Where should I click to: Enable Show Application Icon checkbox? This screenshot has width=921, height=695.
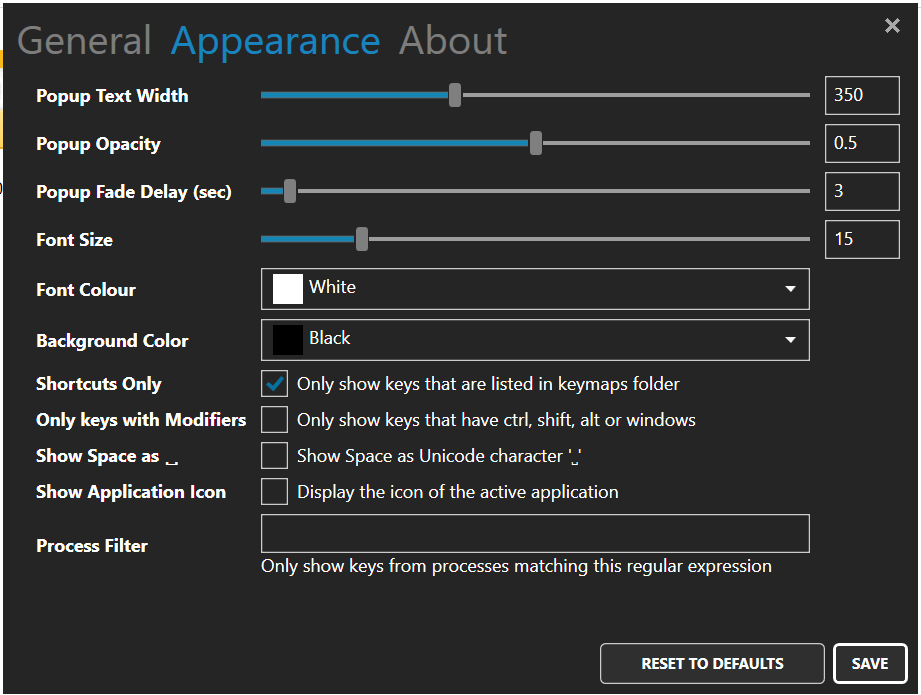[x=274, y=492]
